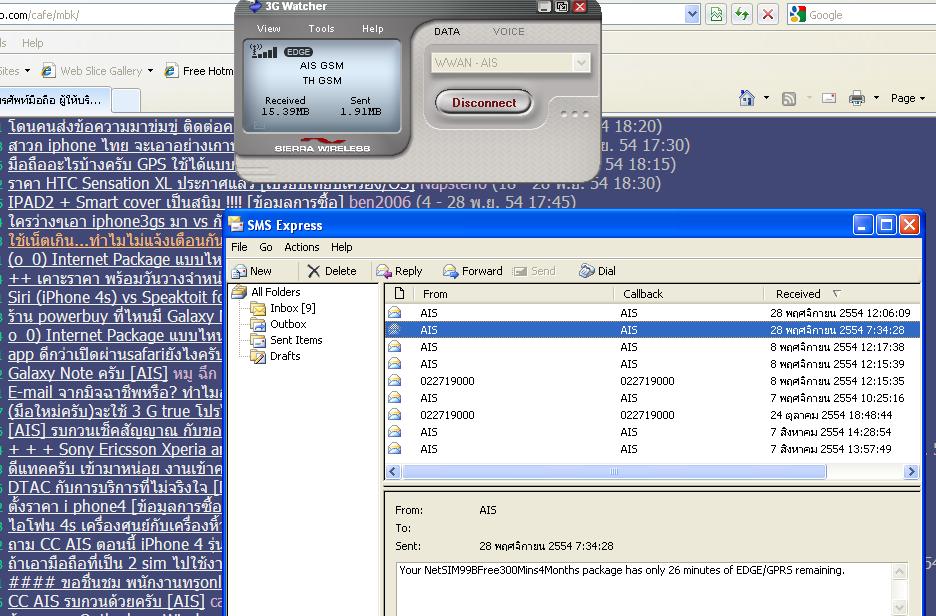Open the Web Slice Gallery favorites link
This screenshot has width=936, height=616.
coord(97,71)
